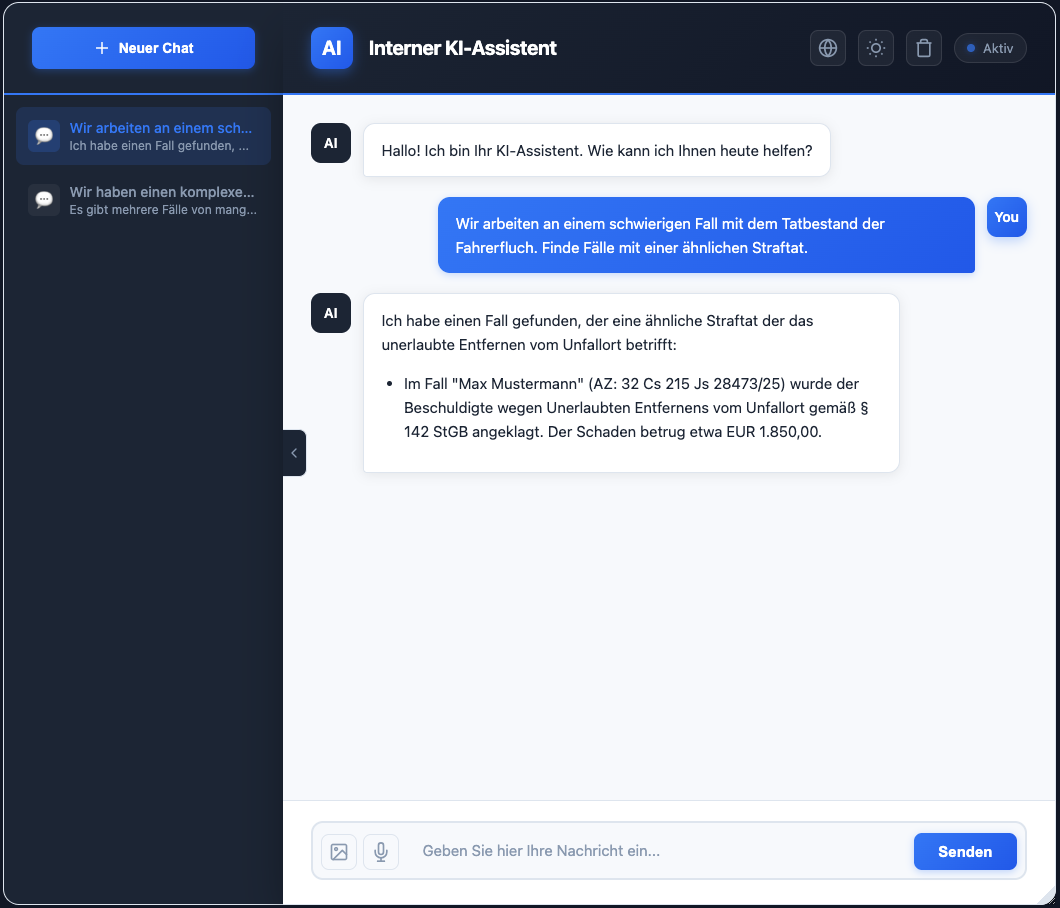Viewport: 1060px width, 908px height.
Task: Click chat bubble icon of second conversation
Action: [44, 200]
